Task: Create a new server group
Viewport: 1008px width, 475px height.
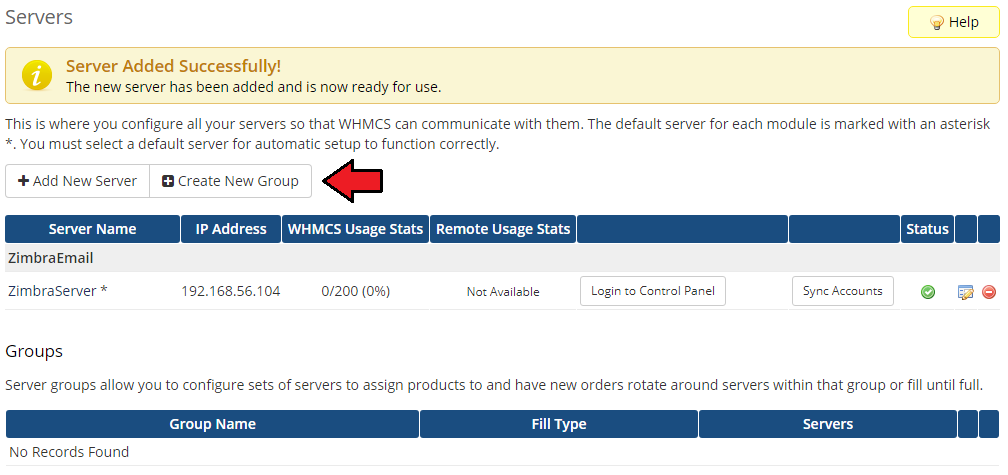Action: pyautogui.click(x=230, y=181)
